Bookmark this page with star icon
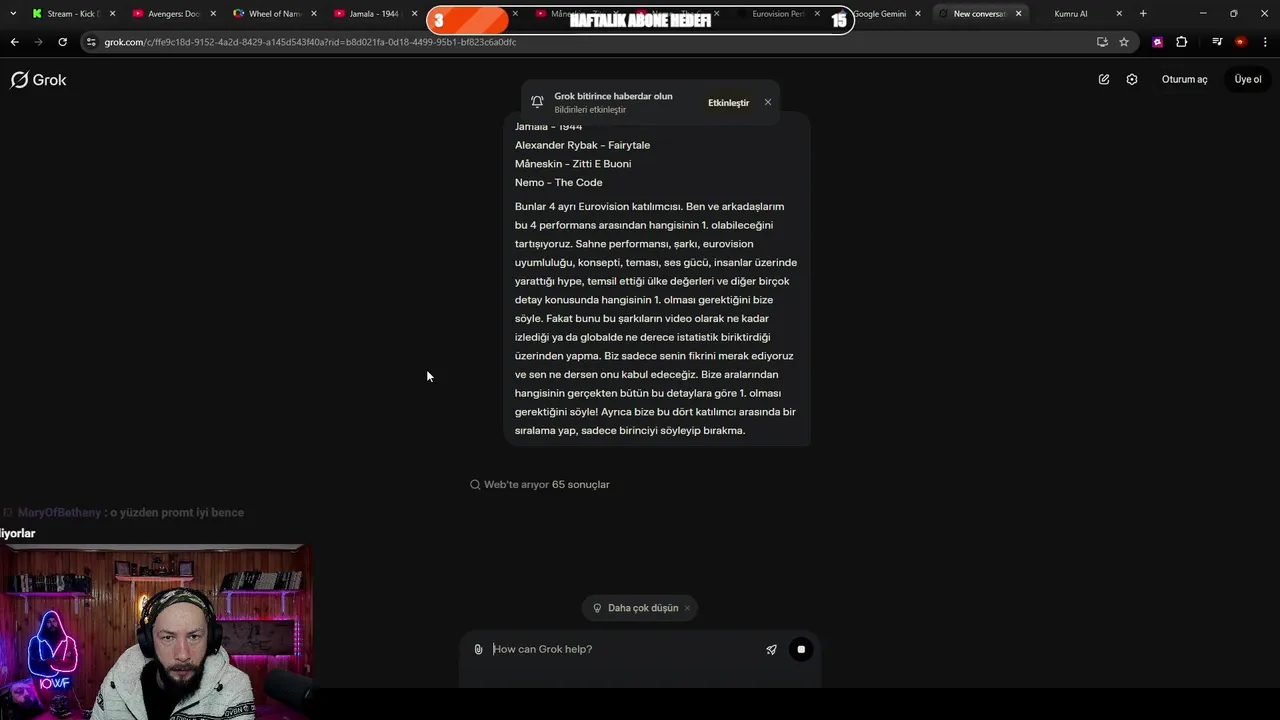1280x720 pixels. click(x=1124, y=42)
